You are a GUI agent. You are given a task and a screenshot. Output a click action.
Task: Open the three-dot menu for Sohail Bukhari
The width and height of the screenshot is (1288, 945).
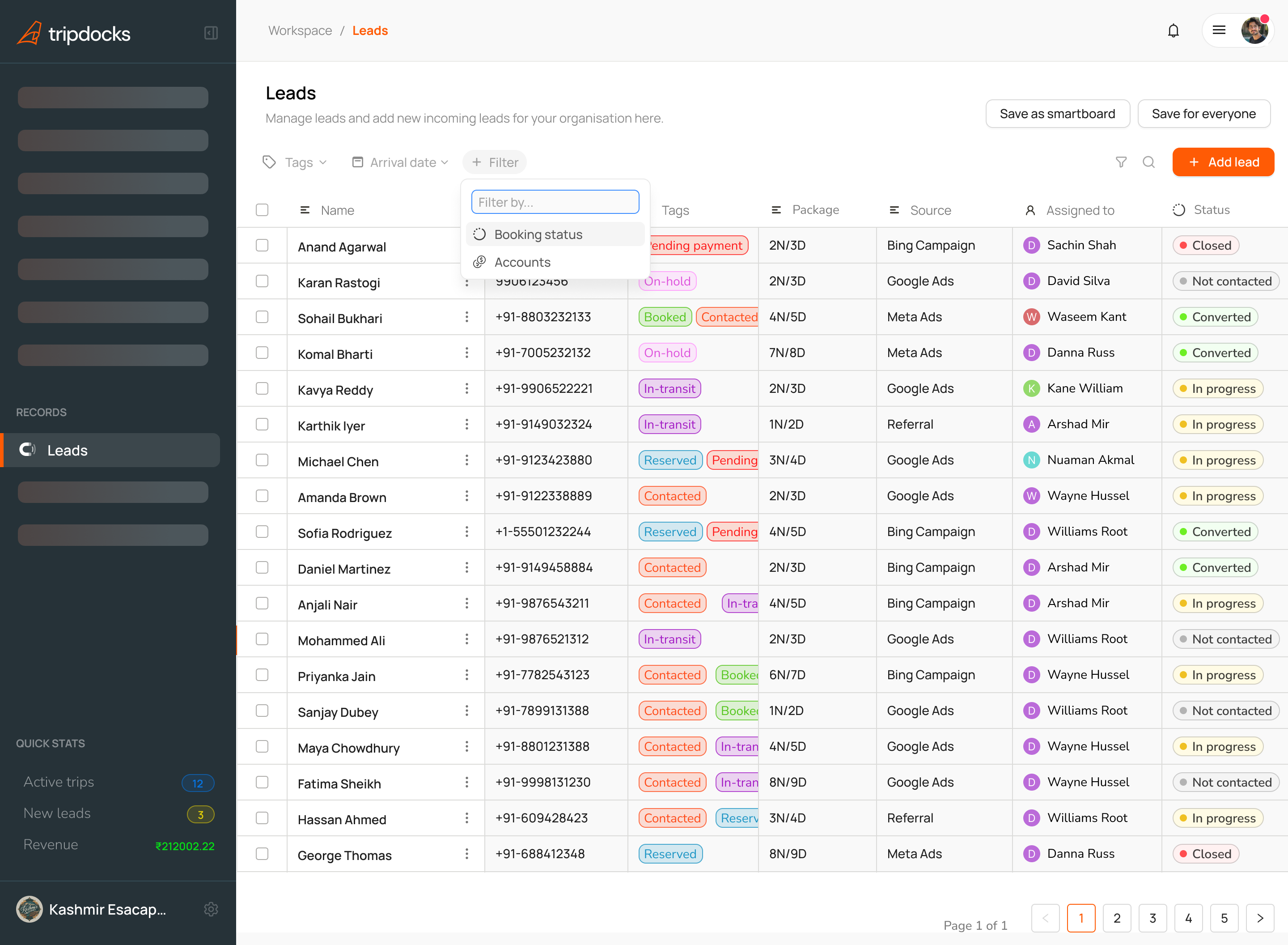467,317
